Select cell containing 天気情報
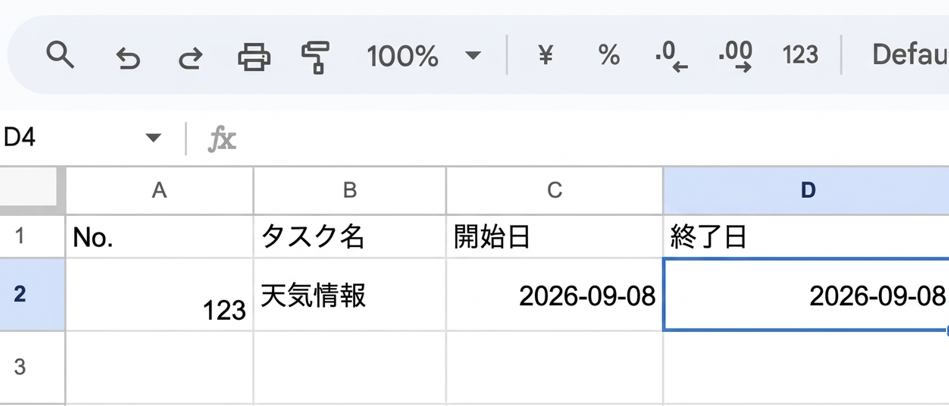949x406 pixels. tap(350, 295)
